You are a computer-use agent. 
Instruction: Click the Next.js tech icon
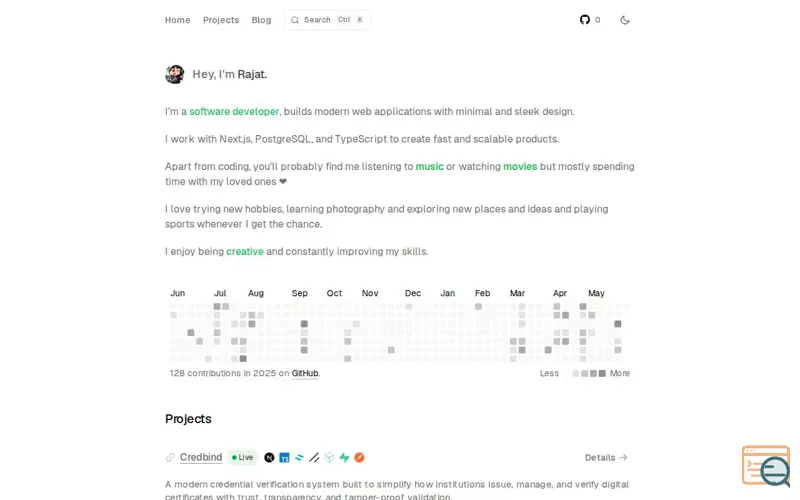click(269, 458)
